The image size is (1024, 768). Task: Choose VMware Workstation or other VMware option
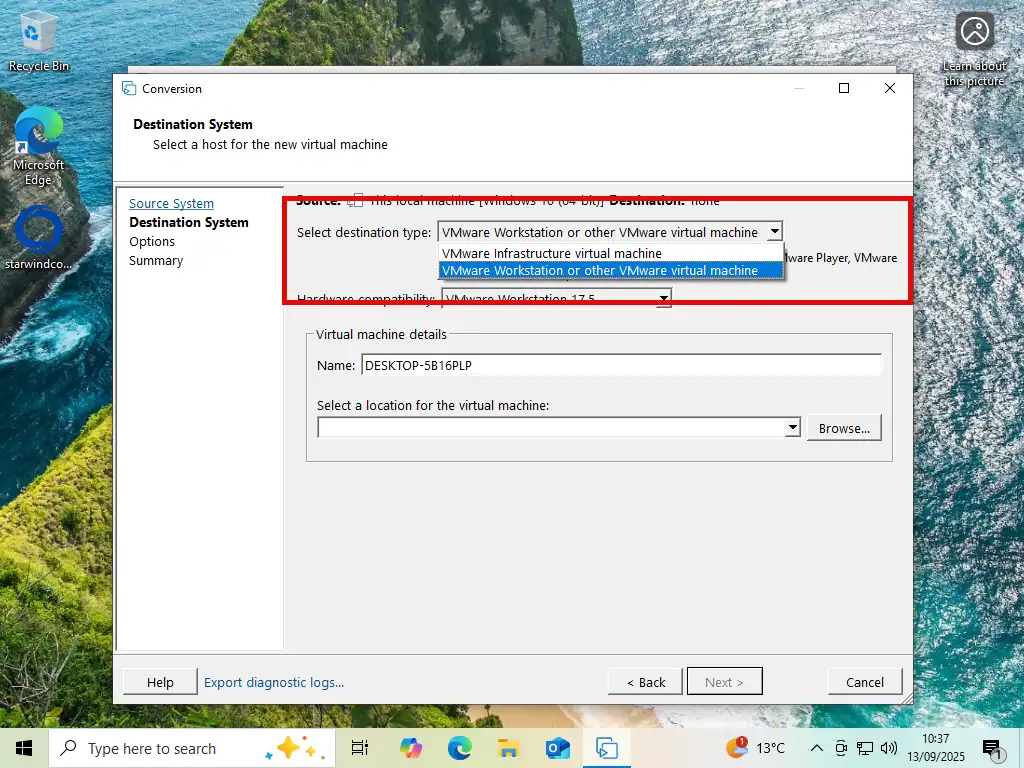tap(611, 270)
